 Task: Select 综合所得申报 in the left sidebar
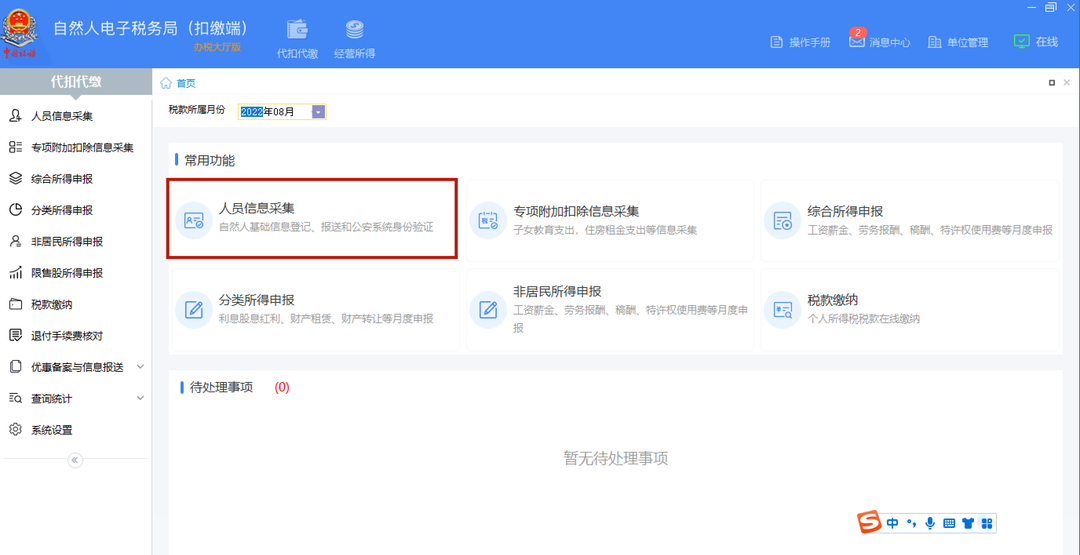[x=62, y=179]
